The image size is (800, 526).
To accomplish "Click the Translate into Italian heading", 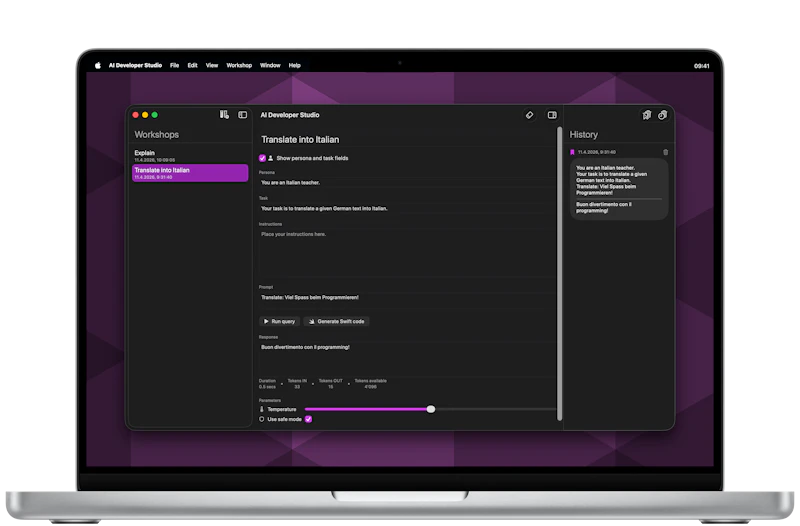I will point(300,140).
